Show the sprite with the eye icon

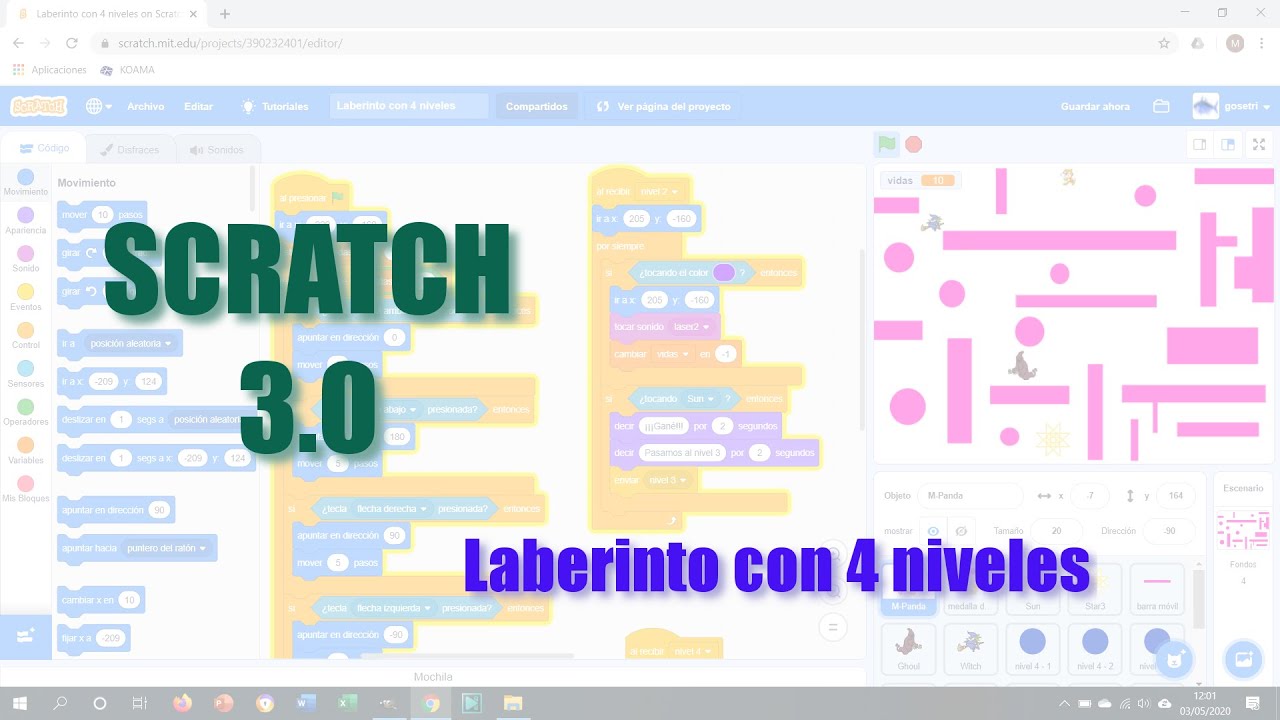coord(932,530)
